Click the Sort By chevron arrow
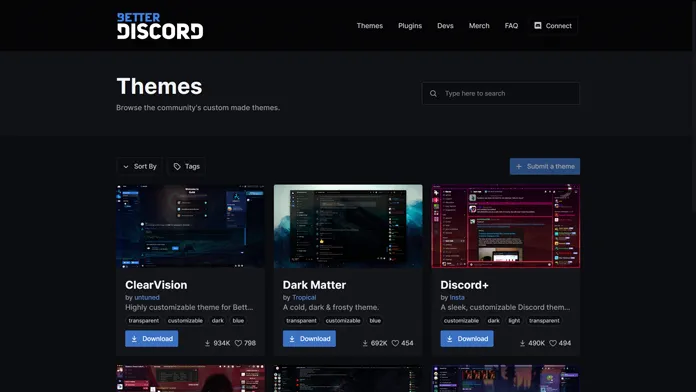This screenshot has width=696, height=392. pyautogui.click(x=126, y=166)
